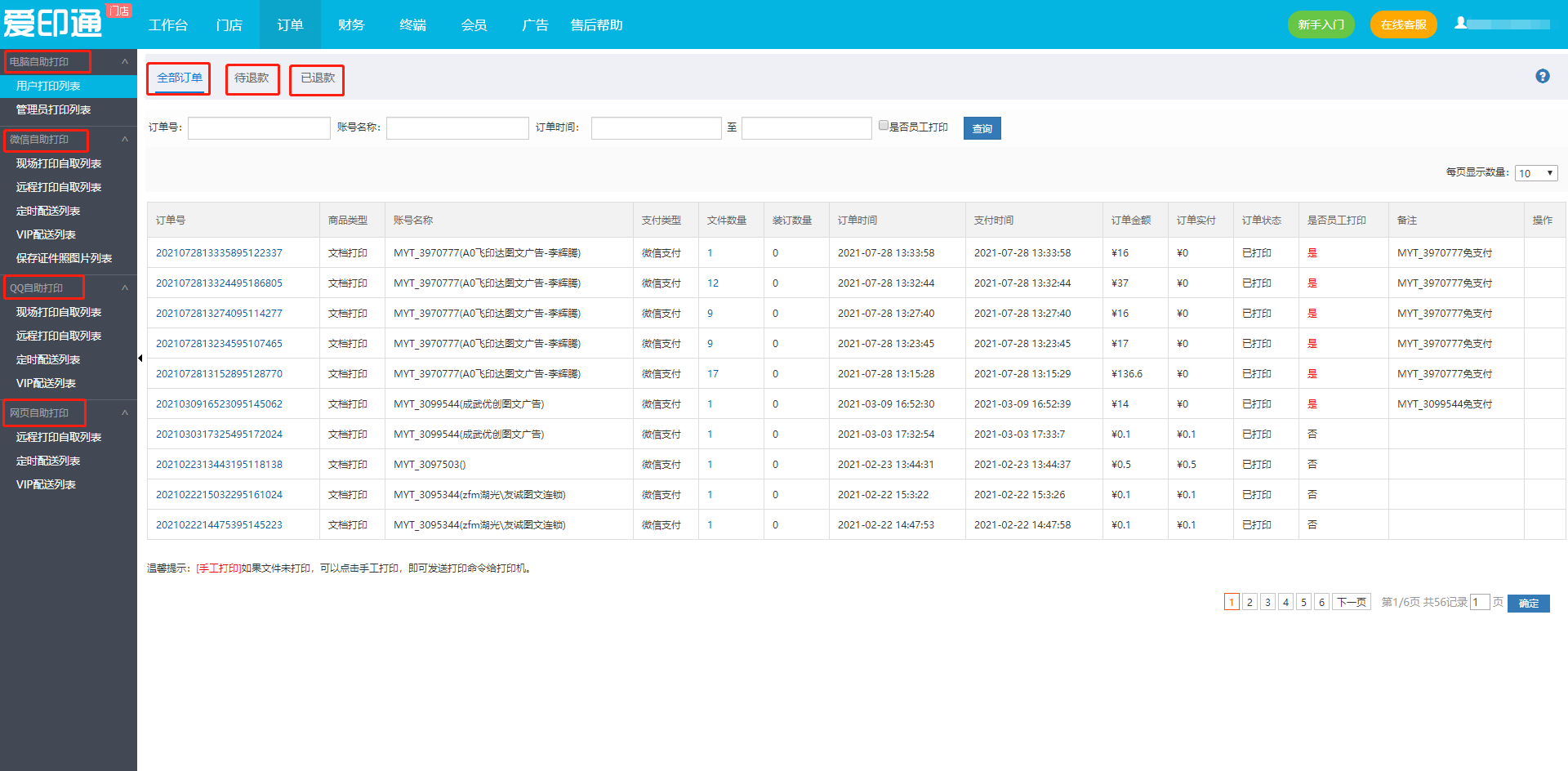Open order 2021072813152895128770
Viewport: 1568px width, 771px height.
tap(219, 374)
